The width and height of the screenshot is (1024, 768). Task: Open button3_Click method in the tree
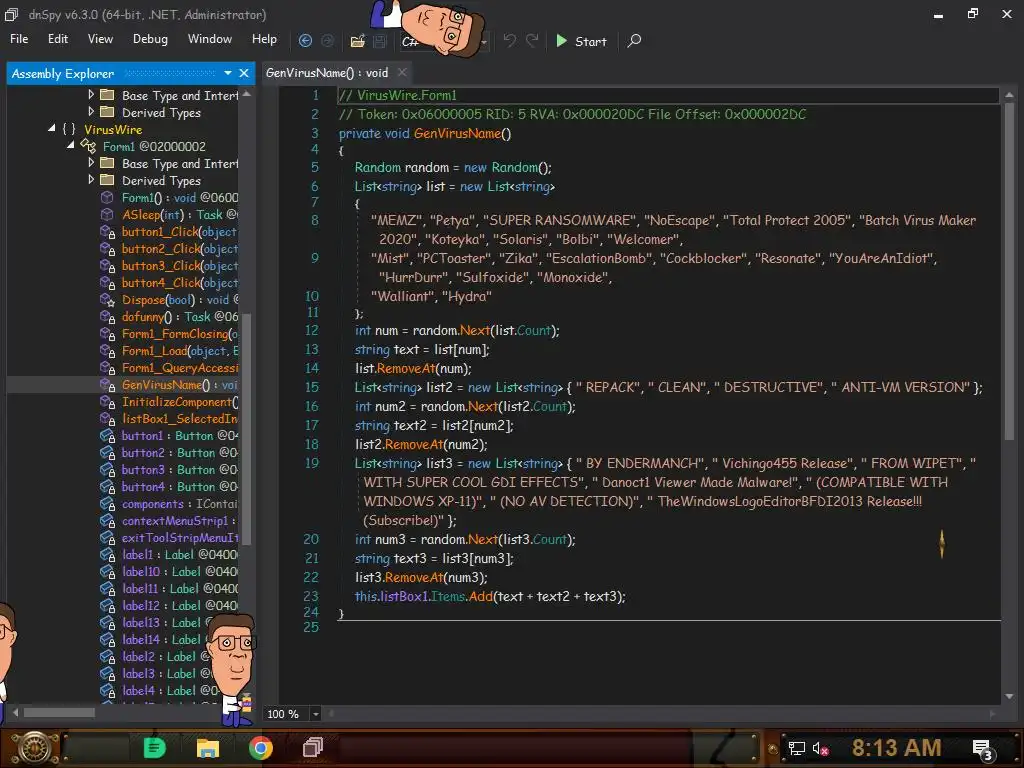[179, 266]
